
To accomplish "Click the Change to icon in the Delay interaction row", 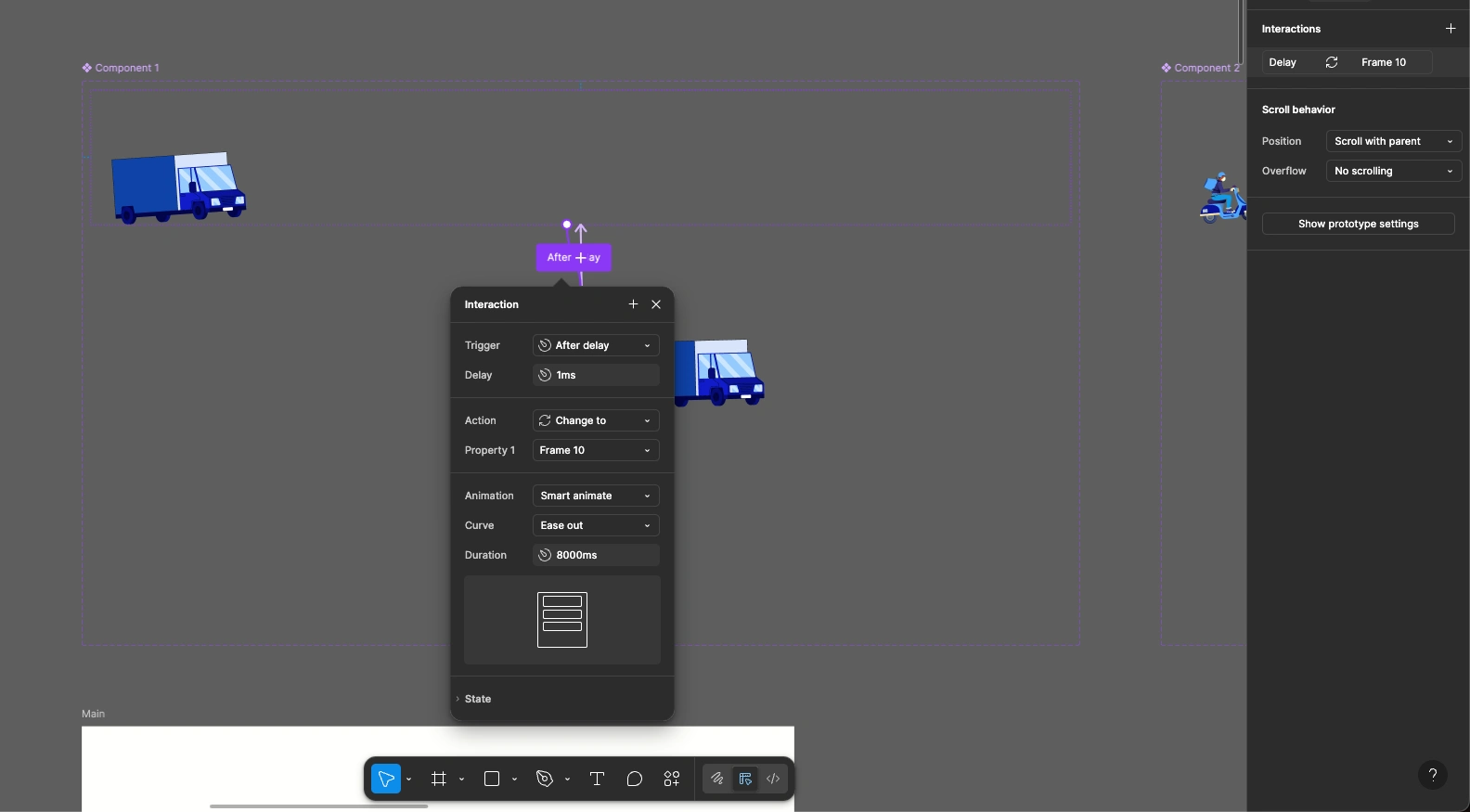I will click(1332, 62).
